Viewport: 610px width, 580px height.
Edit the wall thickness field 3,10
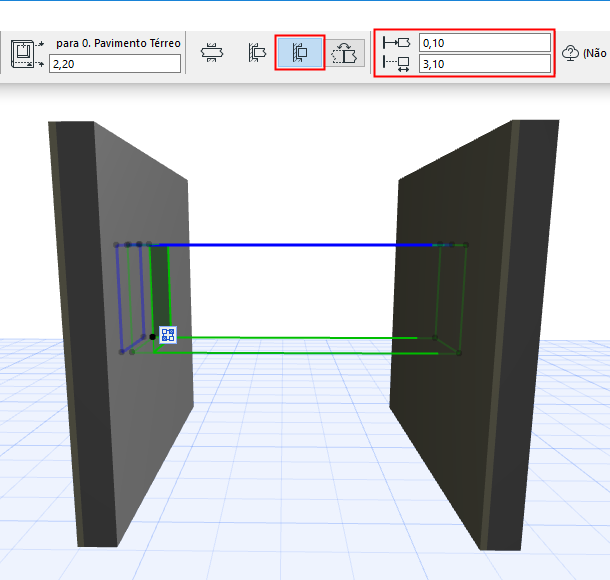[485, 64]
